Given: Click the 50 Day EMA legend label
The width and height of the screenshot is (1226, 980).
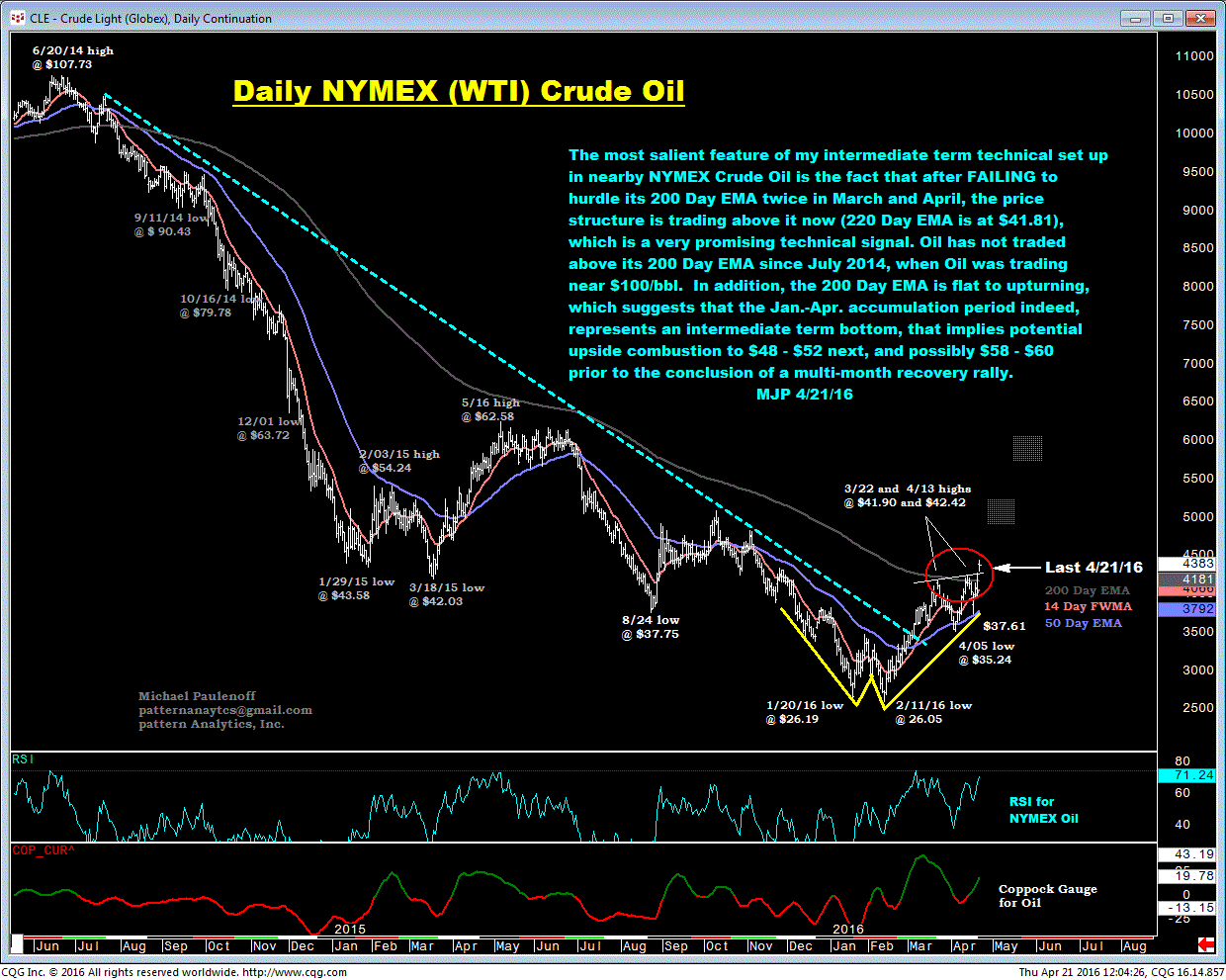Looking at the screenshot, I should (1084, 623).
